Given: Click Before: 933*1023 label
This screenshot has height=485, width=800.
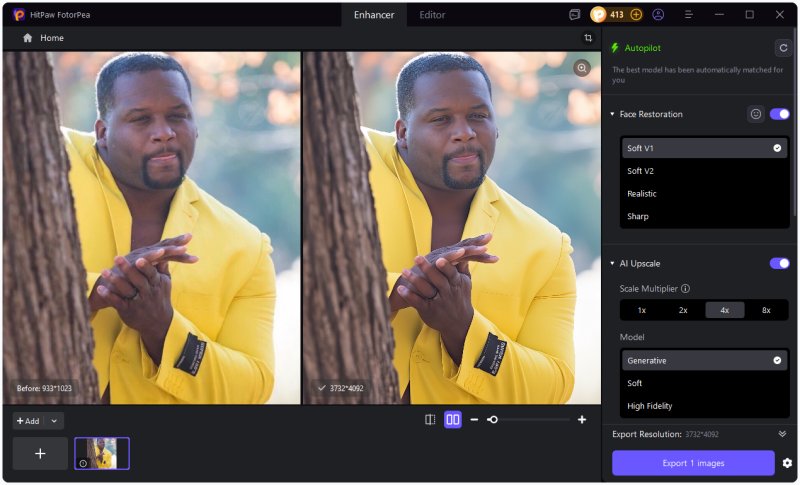Looking at the screenshot, I should click(44, 389).
